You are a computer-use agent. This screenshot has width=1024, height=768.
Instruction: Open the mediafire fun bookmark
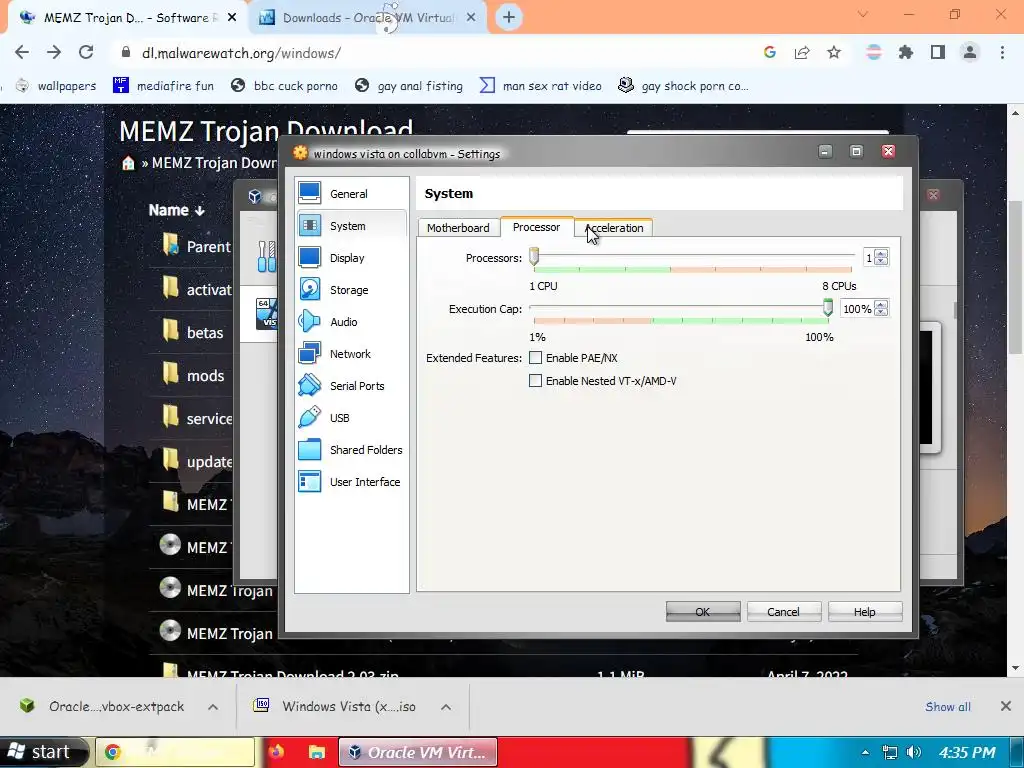(x=163, y=86)
